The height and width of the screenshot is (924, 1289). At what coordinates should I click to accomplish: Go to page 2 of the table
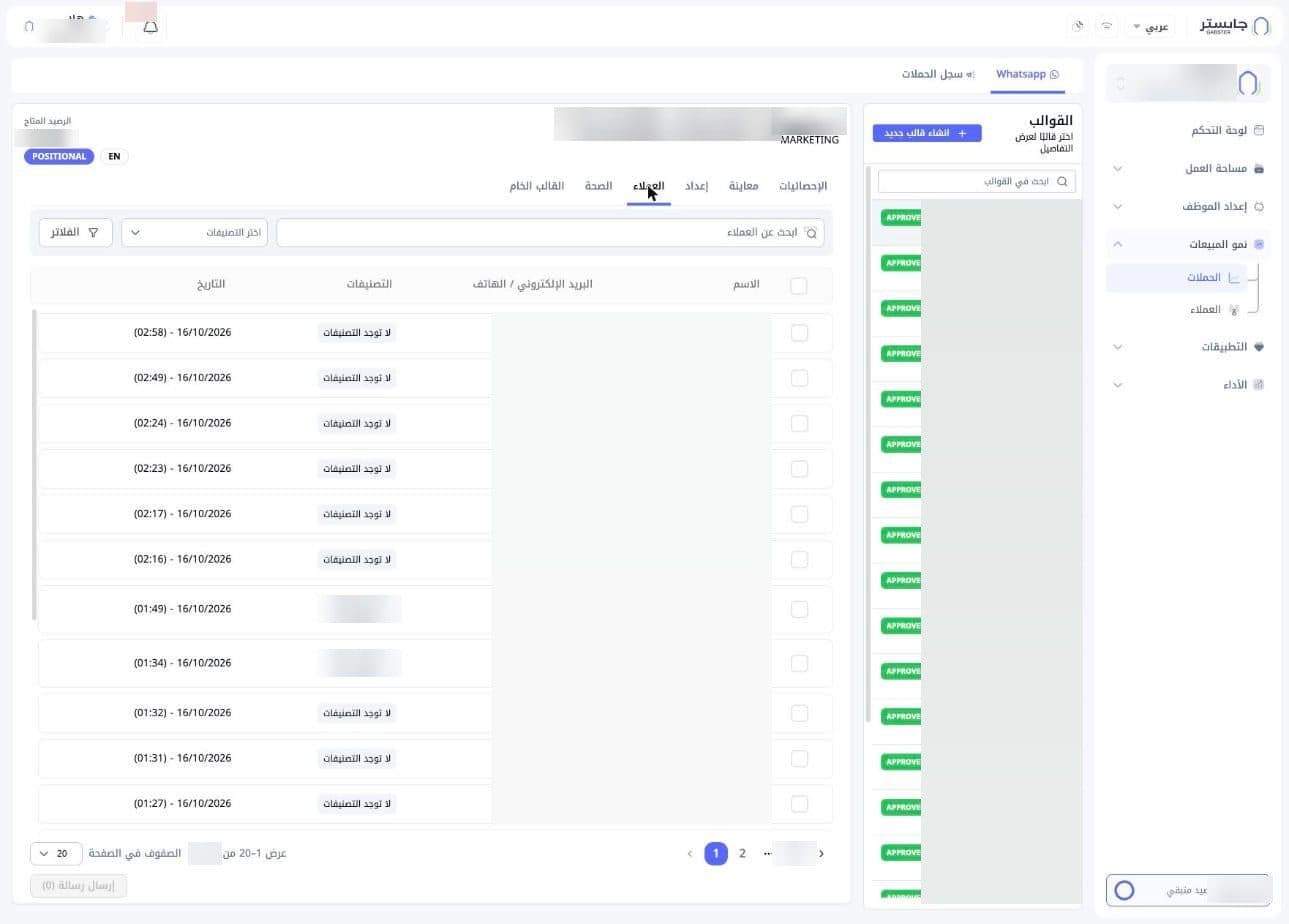click(x=742, y=854)
